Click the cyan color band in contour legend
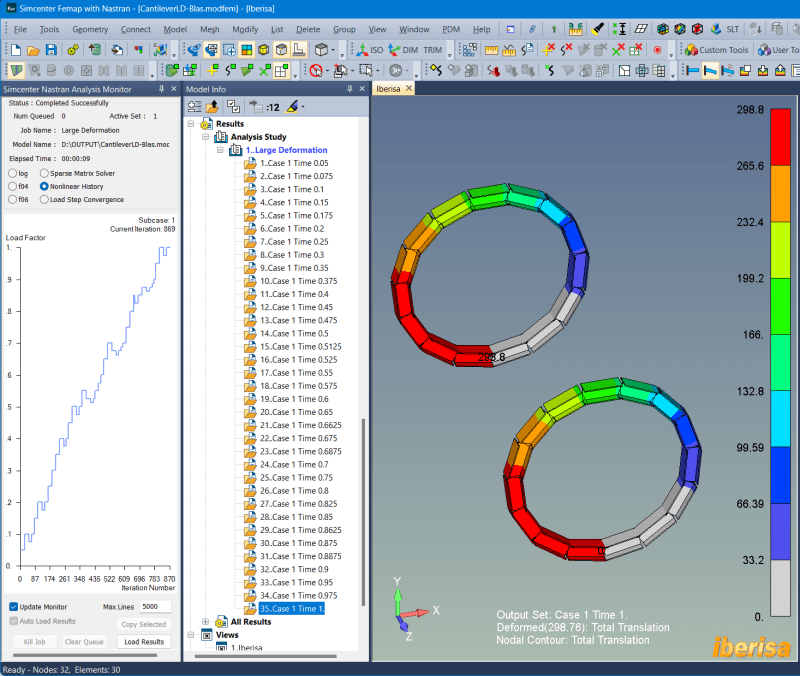 (780, 418)
